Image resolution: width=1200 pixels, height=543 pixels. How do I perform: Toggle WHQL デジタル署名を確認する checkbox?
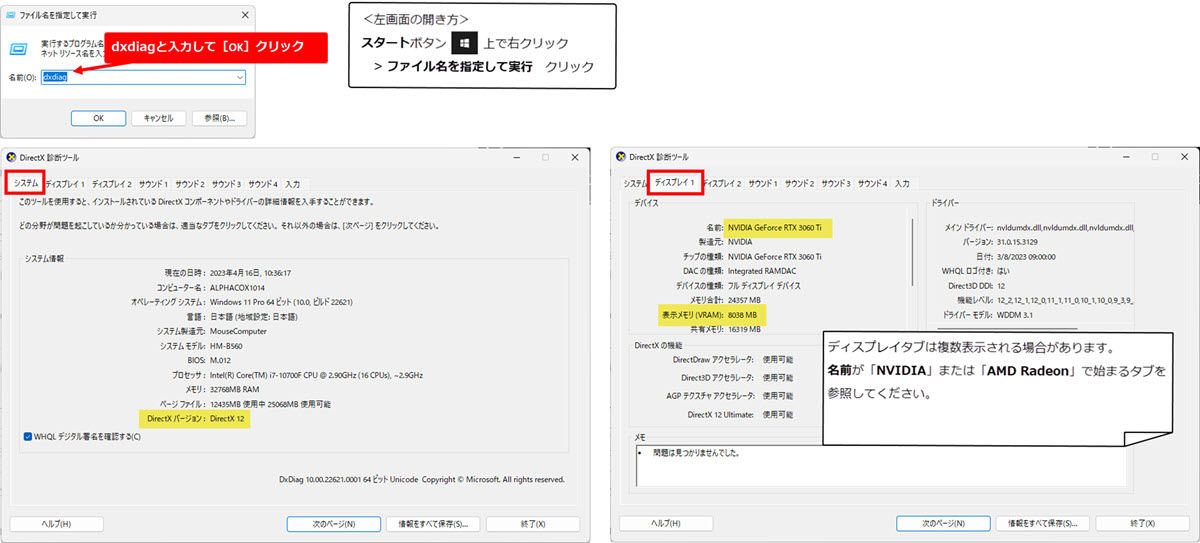(28, 436)
